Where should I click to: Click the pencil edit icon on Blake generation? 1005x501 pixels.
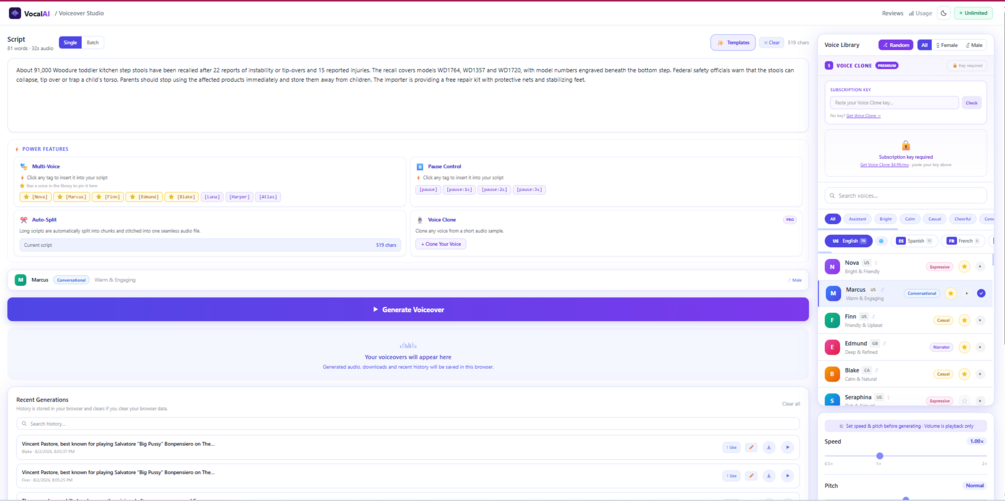[751, 447]
